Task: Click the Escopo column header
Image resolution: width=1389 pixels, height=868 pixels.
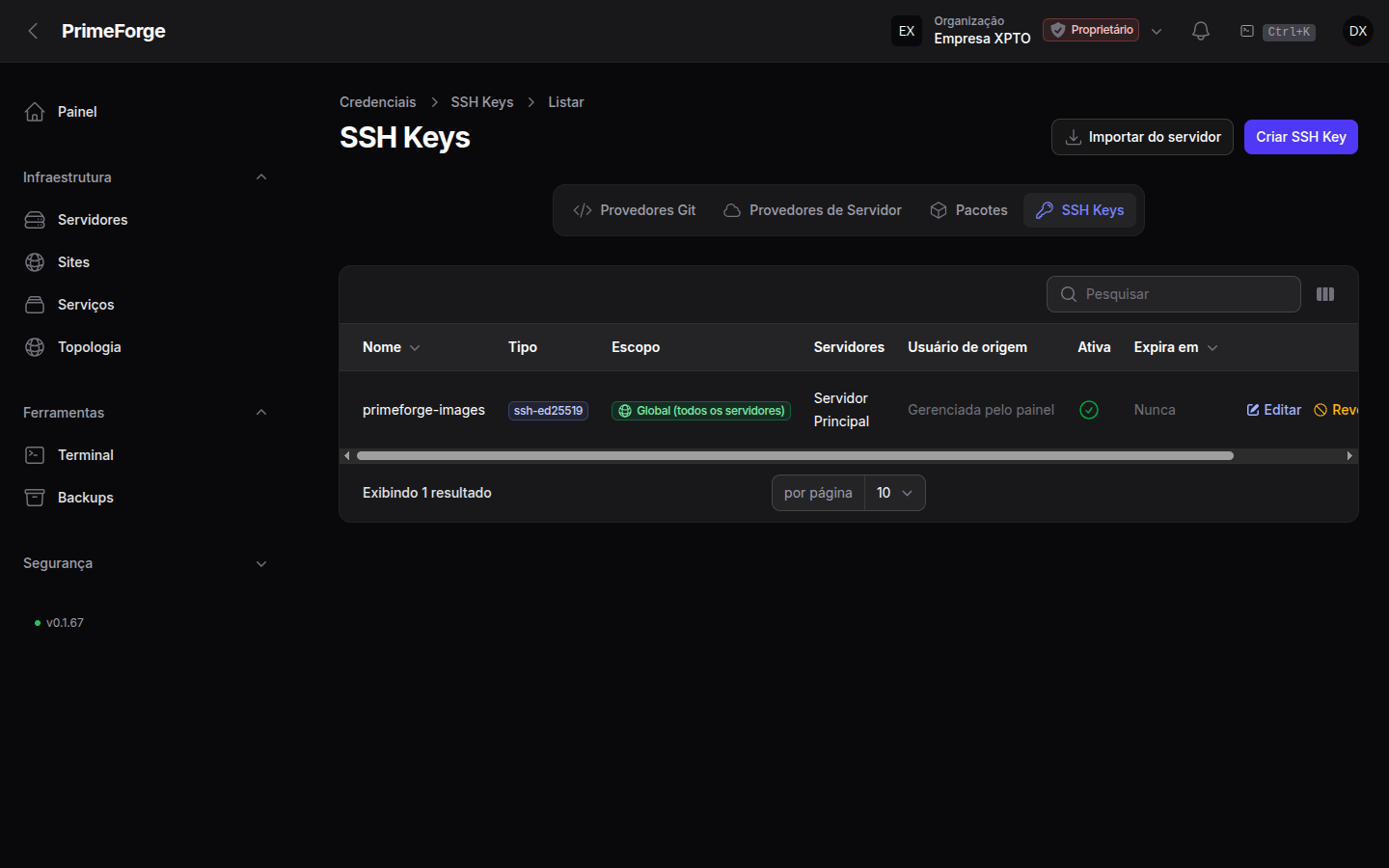Action: click(636, 347)
